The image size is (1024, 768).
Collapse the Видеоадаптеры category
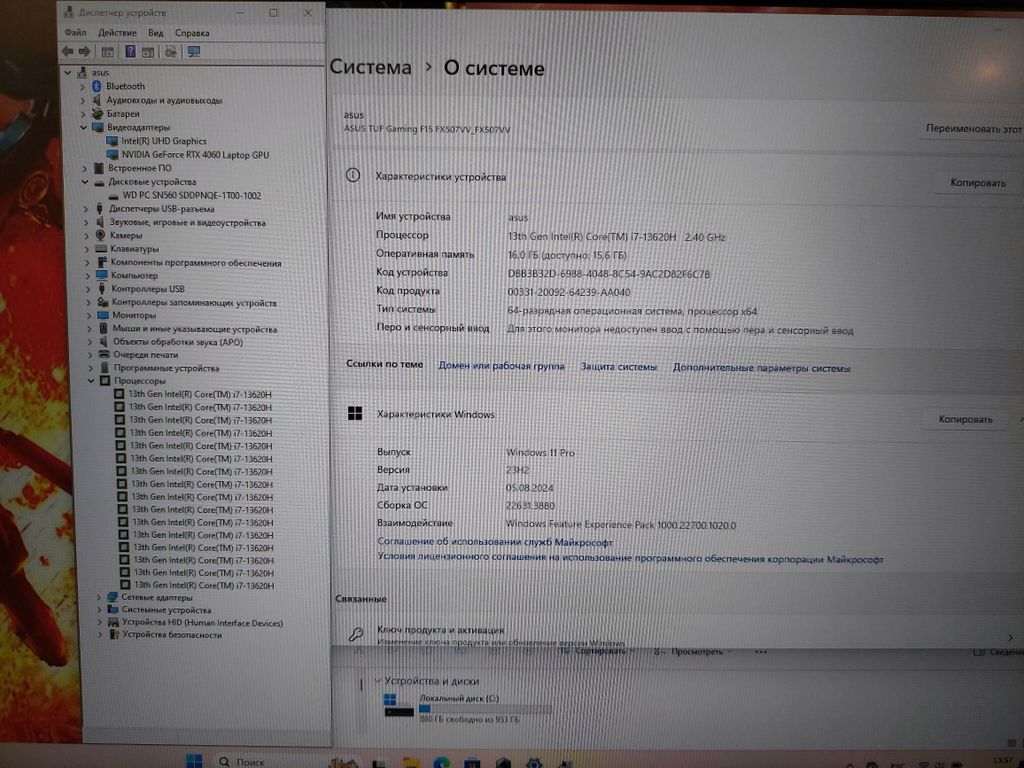click(x=84, y=128)
